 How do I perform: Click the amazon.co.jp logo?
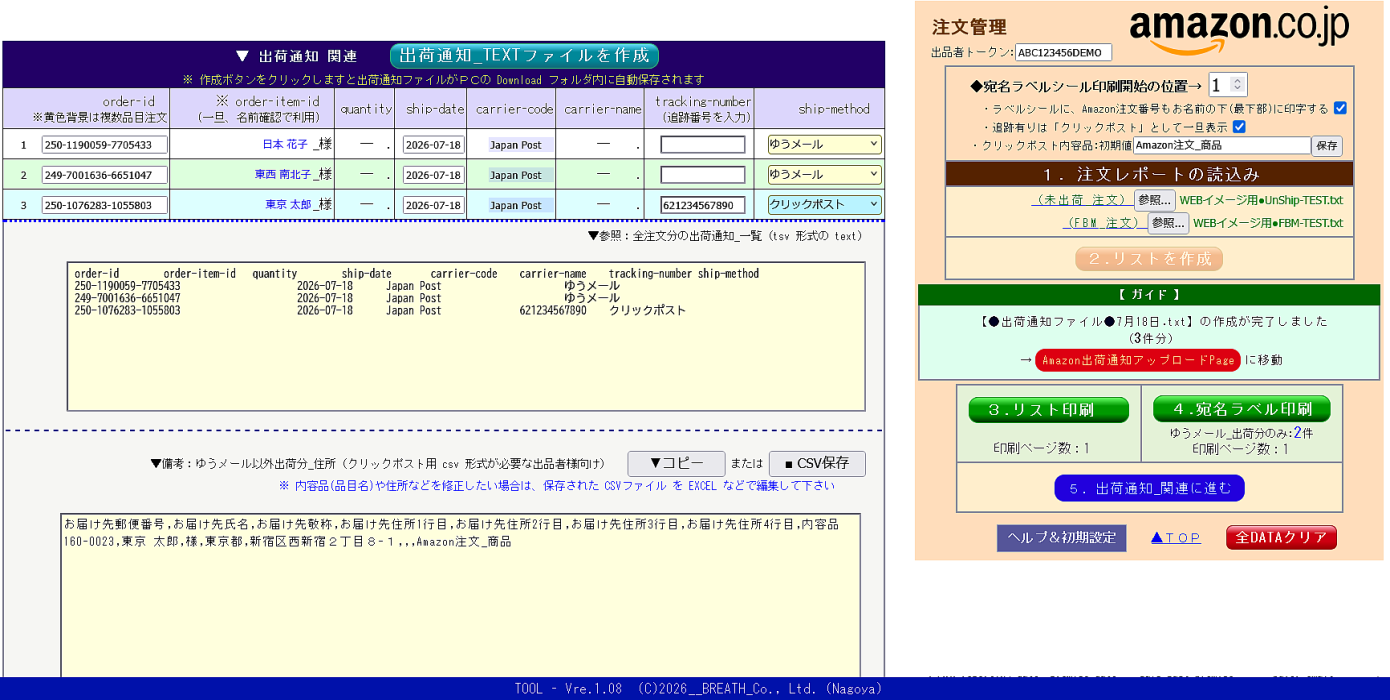point(1239,28)
